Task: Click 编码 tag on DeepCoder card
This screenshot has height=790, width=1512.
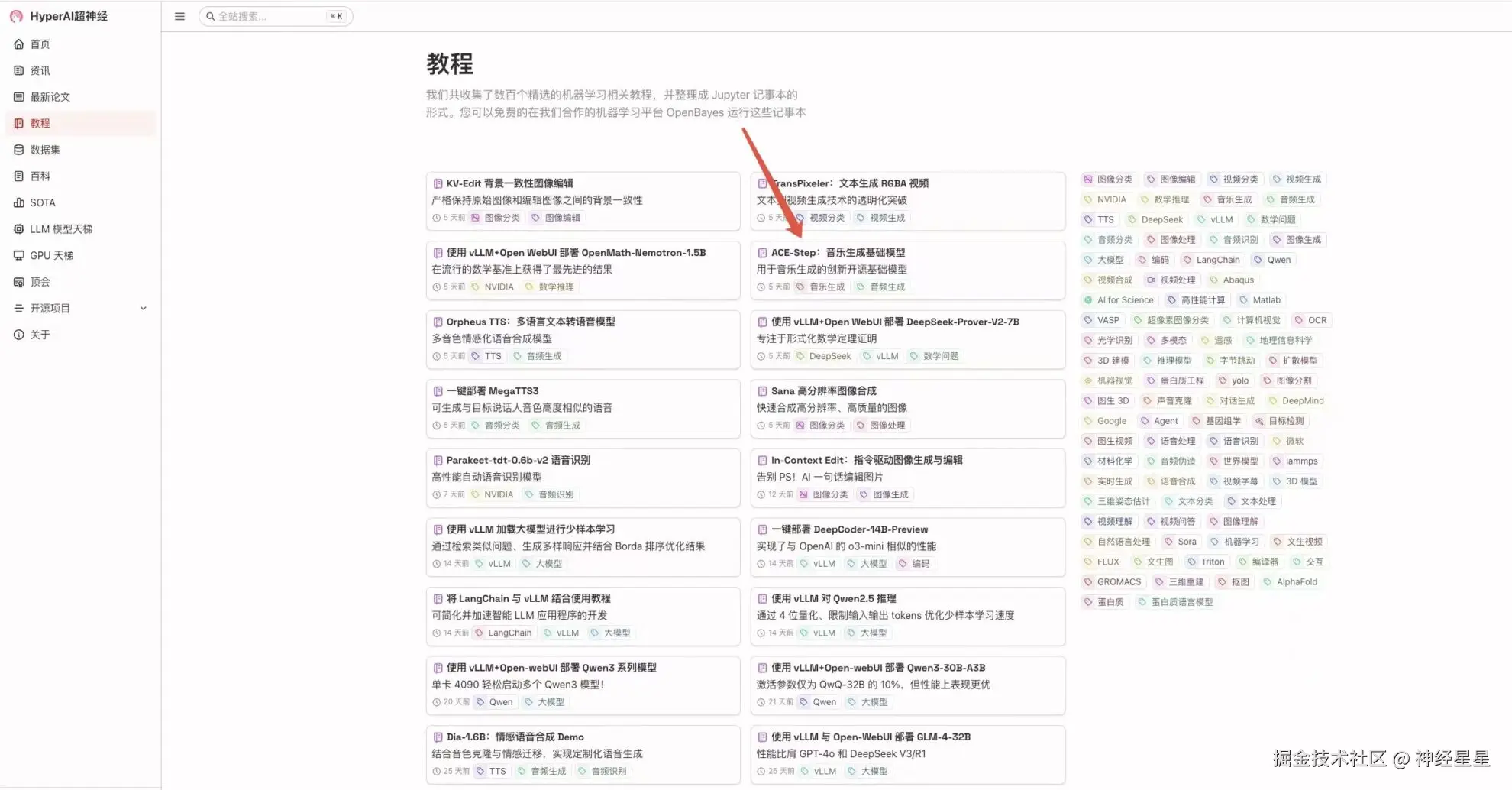Action: tap(914, 563)
